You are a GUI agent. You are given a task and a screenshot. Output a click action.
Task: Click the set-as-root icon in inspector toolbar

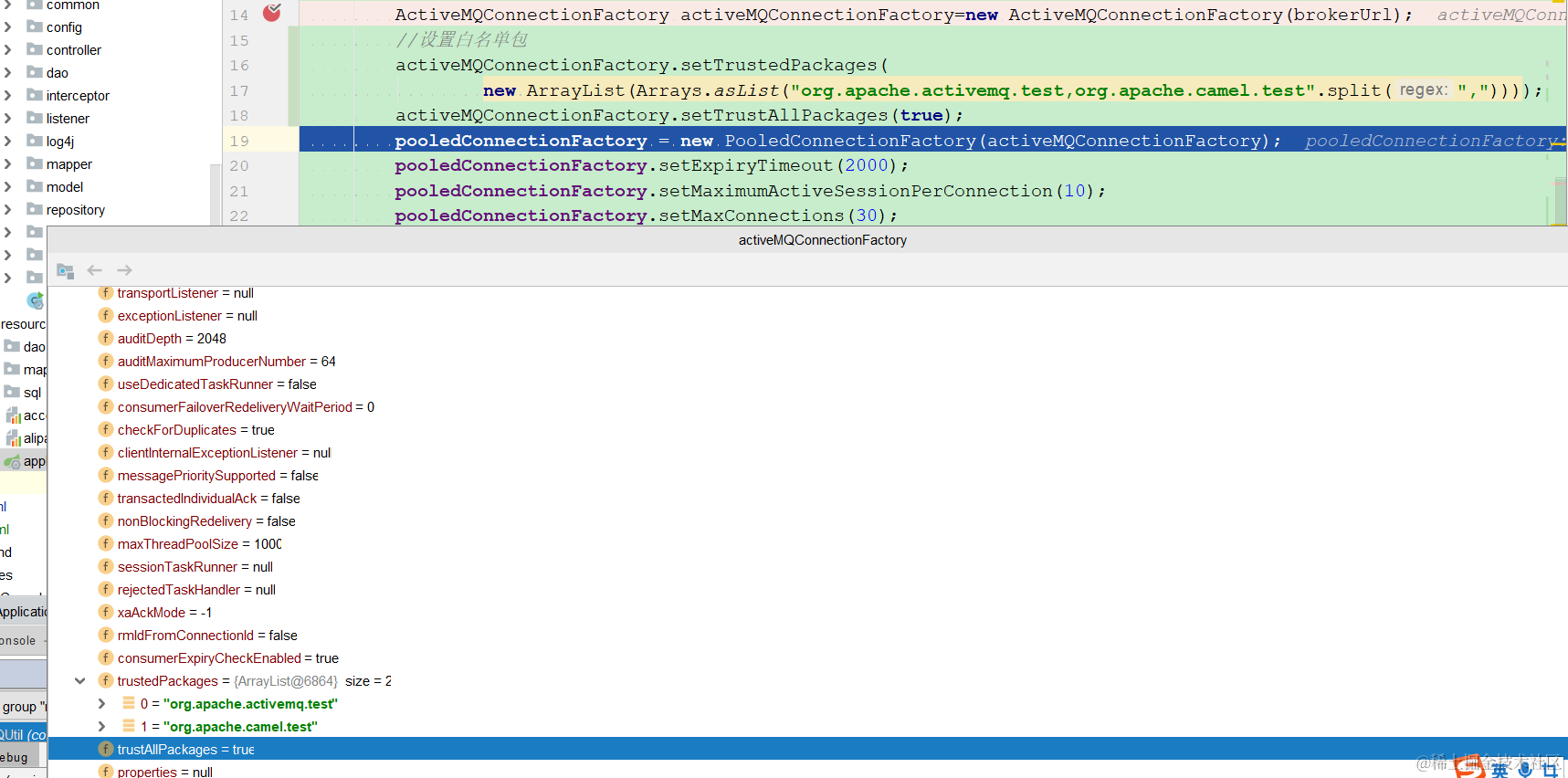click(x=65, y=271)
